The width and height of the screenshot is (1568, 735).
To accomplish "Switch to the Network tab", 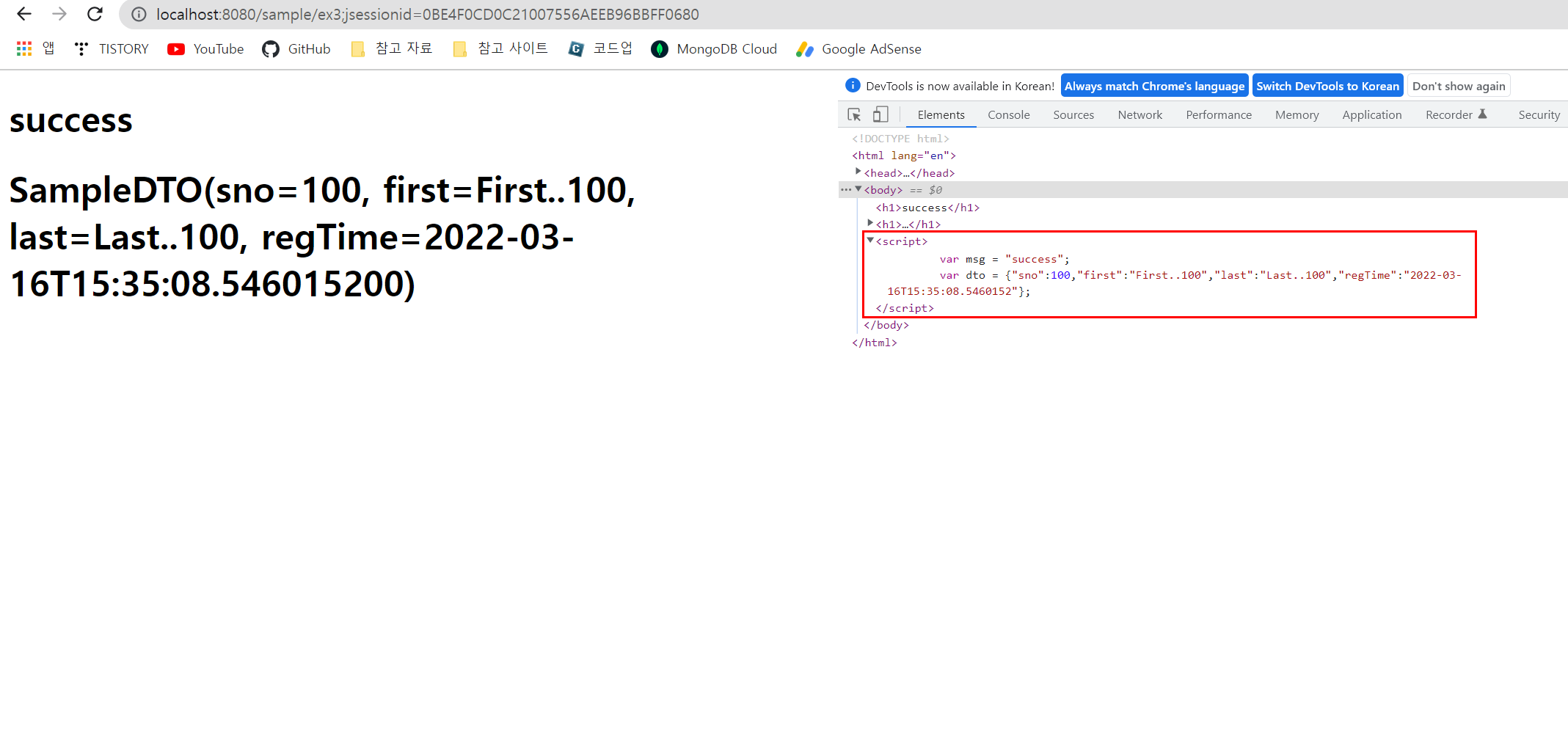I will pos(1140,114).
